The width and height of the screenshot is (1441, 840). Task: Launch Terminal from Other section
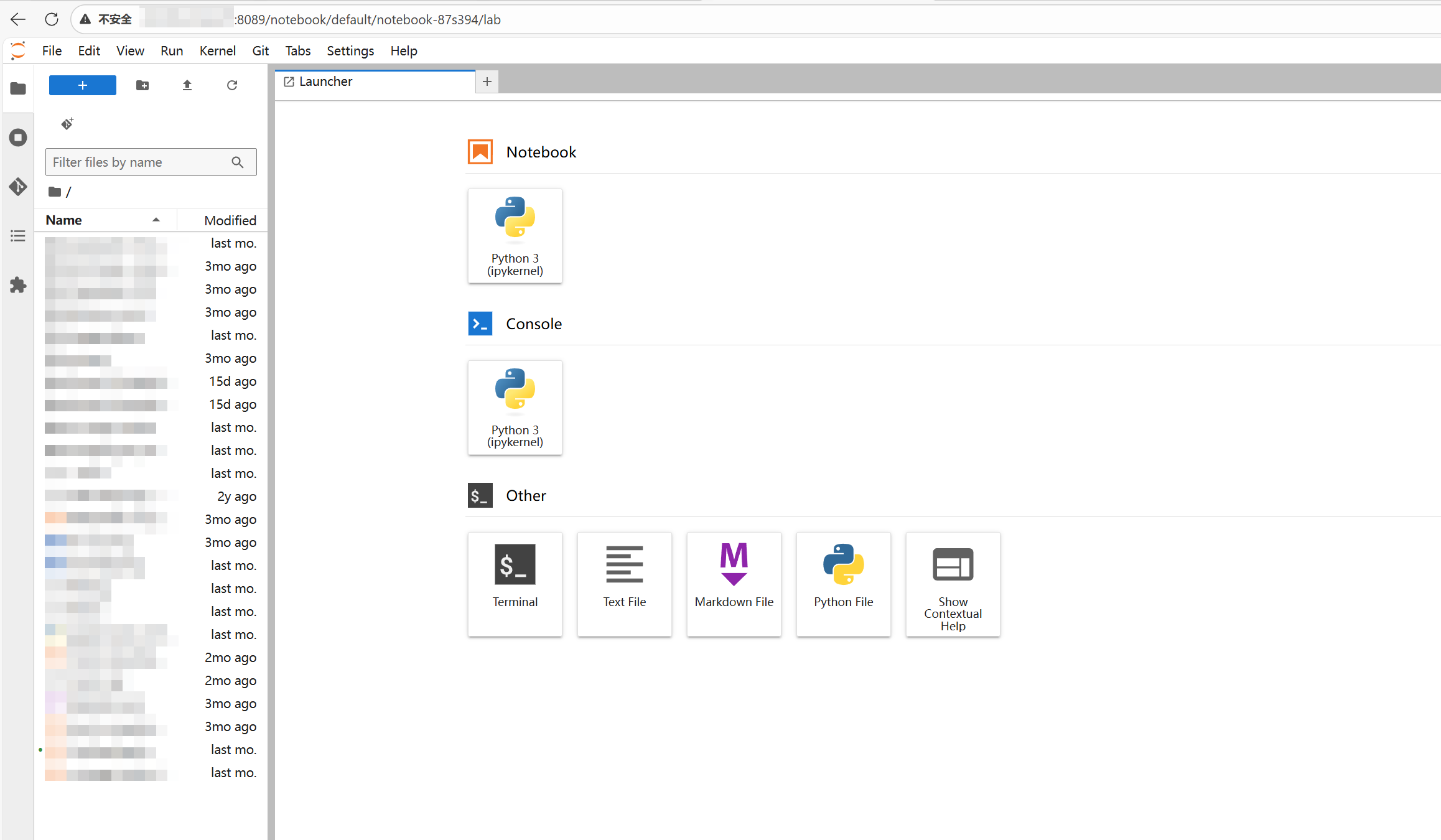515,584
